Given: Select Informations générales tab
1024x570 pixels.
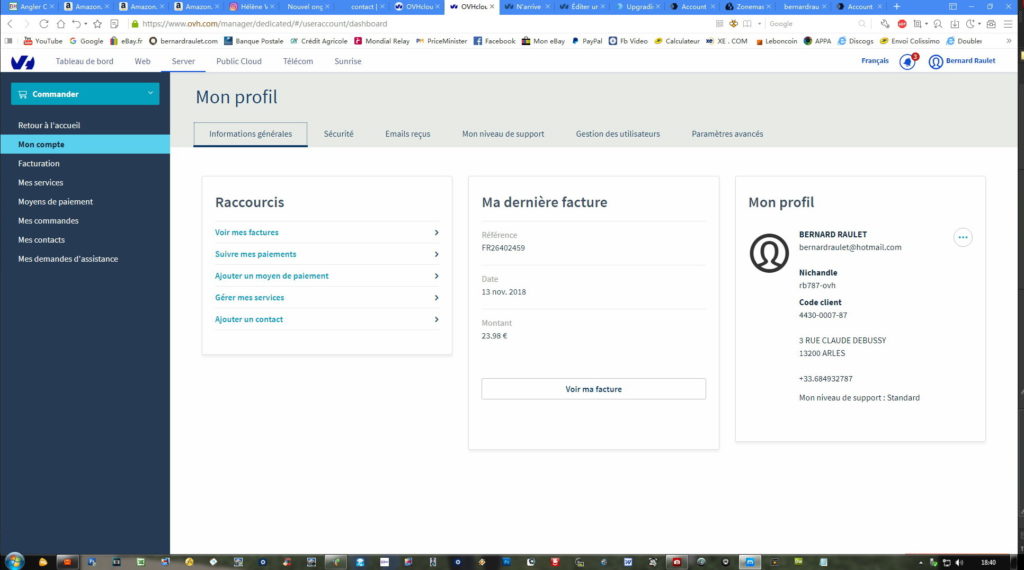Looking at the screenshot, I should pyautogui.click(x=251, y=134).
